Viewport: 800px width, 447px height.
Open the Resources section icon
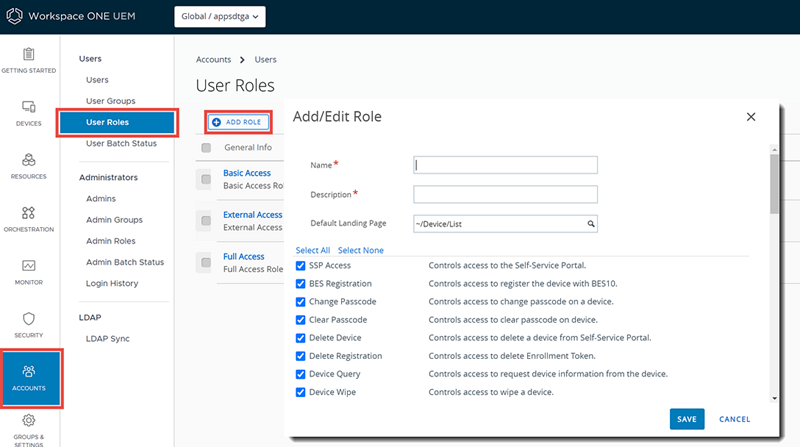click(x=29, y=160)
